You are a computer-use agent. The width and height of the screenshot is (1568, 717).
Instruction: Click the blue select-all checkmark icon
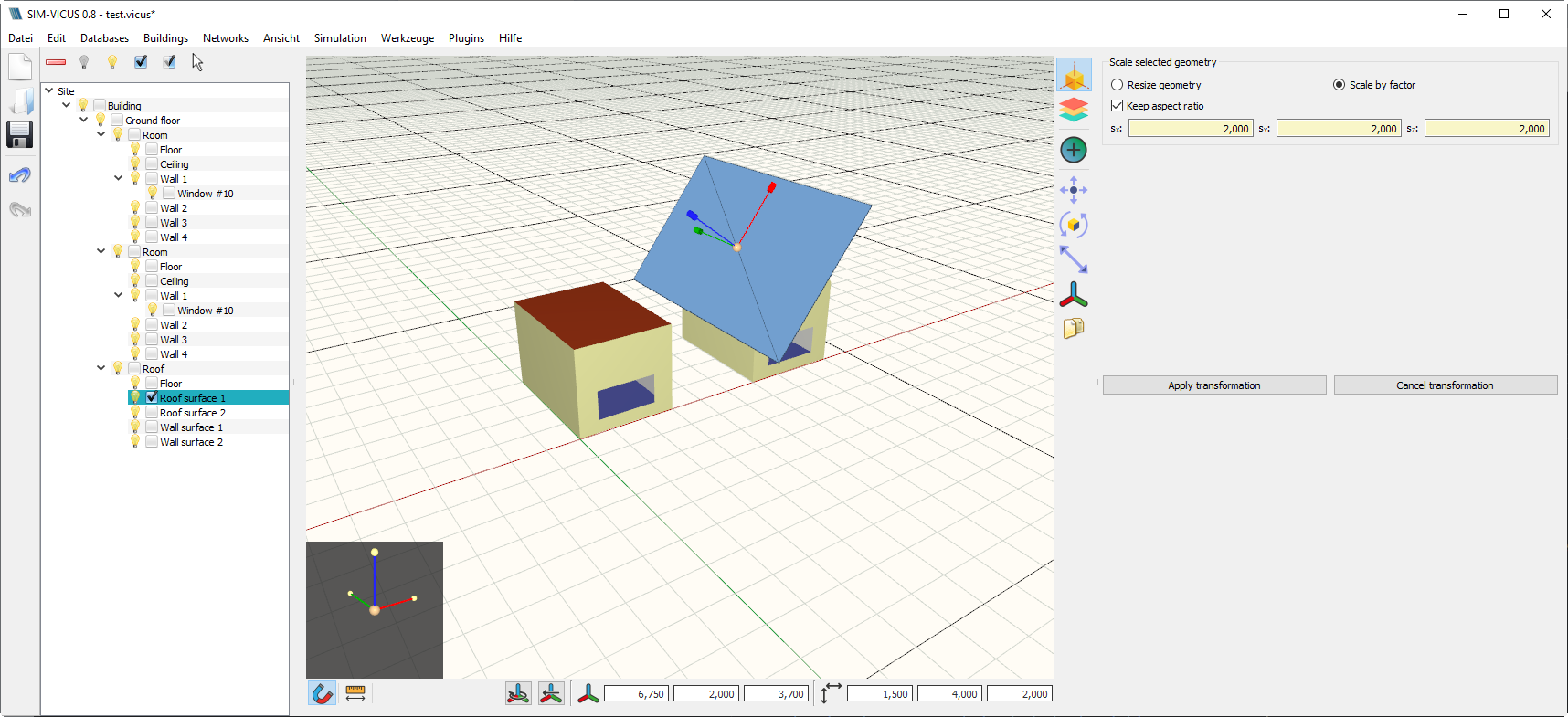[x=141, y=62]
